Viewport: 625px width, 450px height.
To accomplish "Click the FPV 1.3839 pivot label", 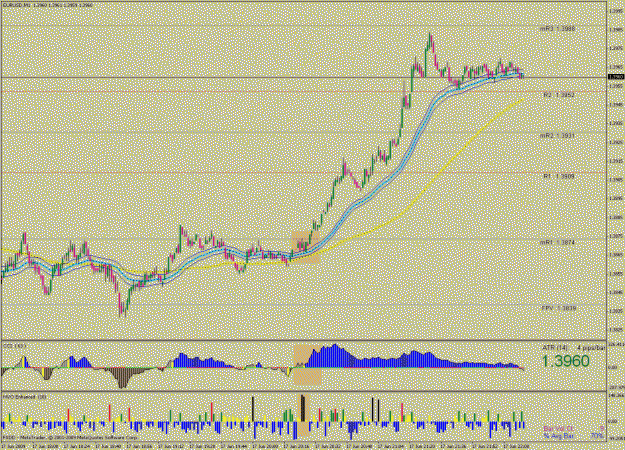I will [x=559, y=308].
